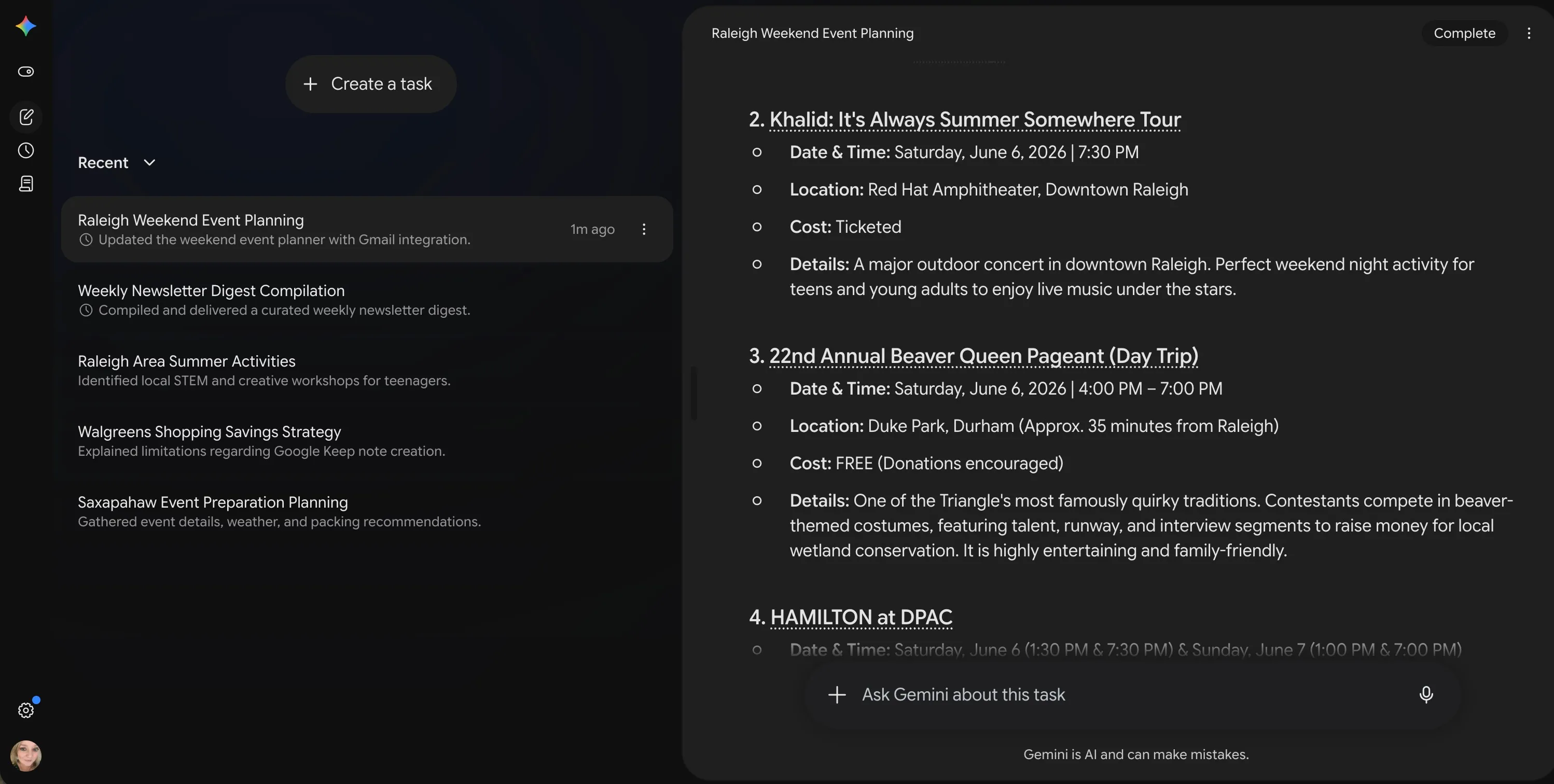Select the Raleigh Area Summer Activities task

tap(367, 370)
